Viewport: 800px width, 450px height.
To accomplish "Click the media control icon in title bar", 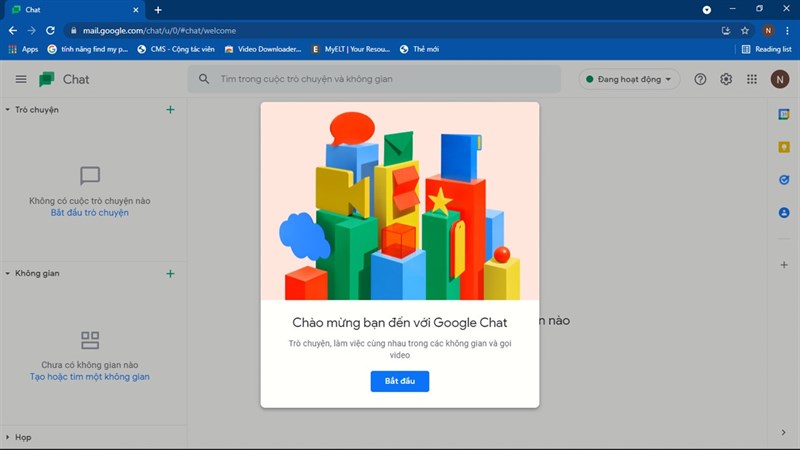I will [707, 10].
